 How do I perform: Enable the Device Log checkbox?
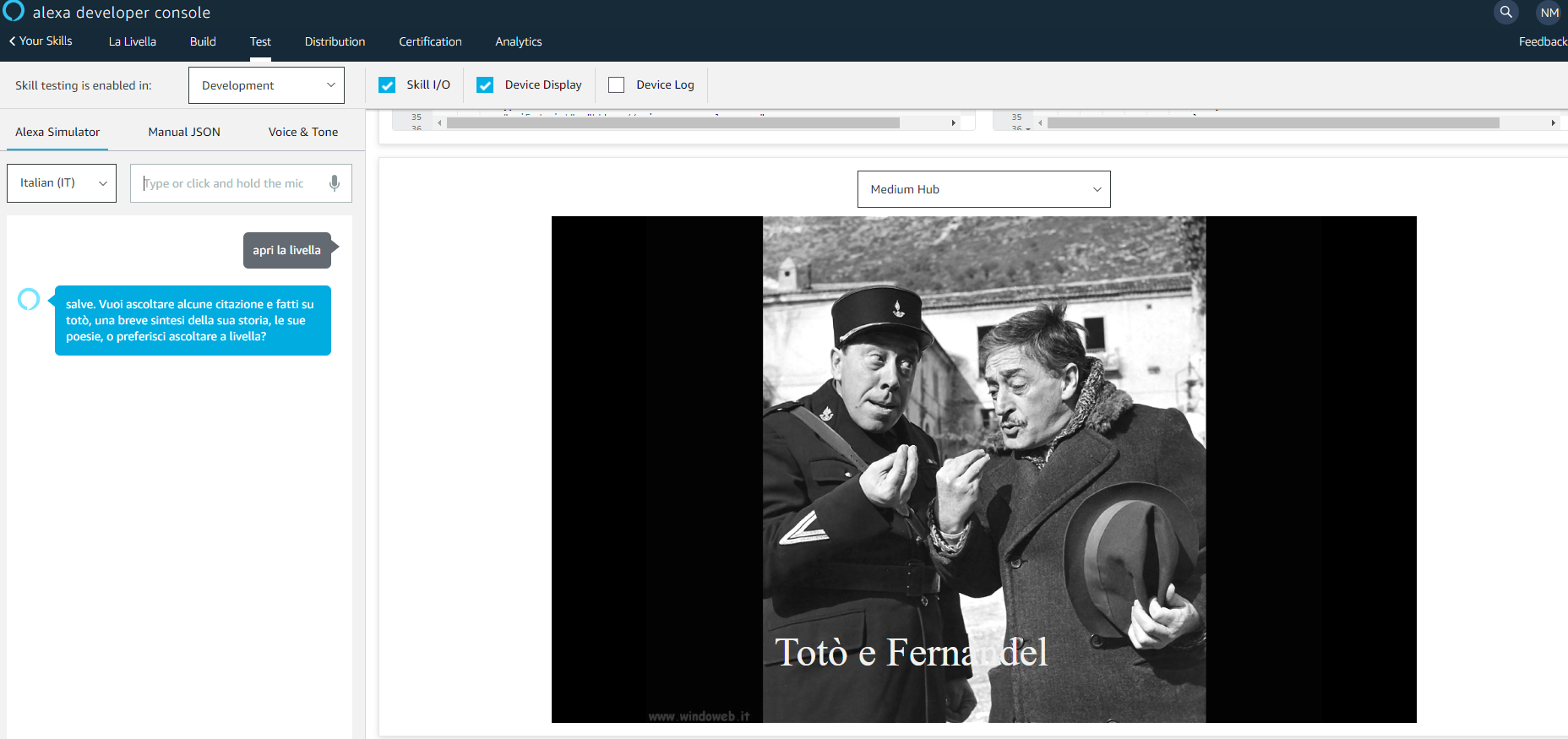tap(617, 85)
